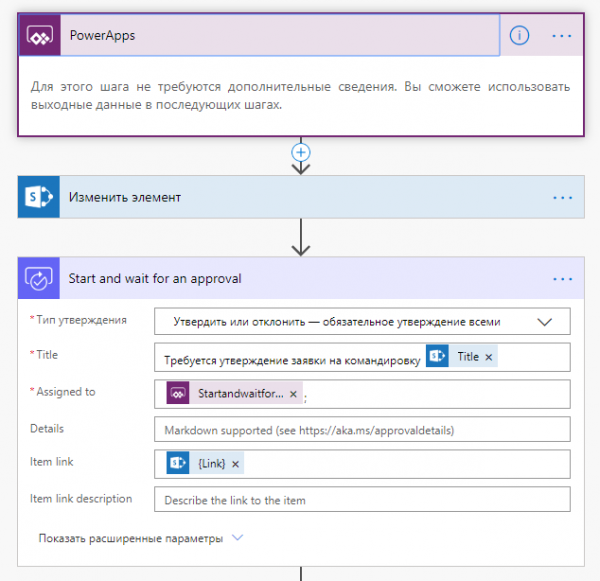The image size is (600, 581).
Task: Remove the Startandwaitfor token from Assigned to
Action: (293, 394)
